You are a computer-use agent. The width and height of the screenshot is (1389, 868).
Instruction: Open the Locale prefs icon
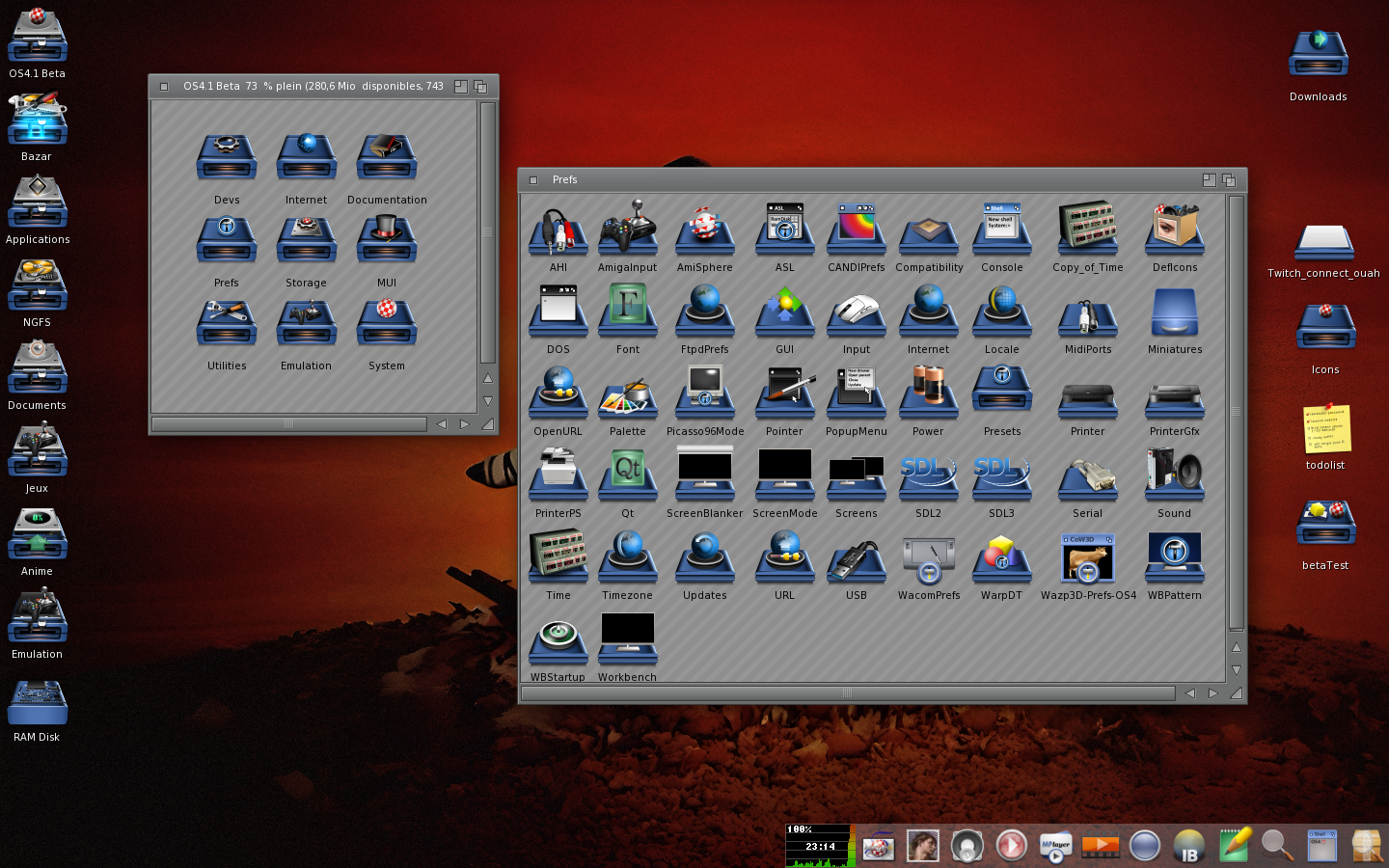(1001, 312)
